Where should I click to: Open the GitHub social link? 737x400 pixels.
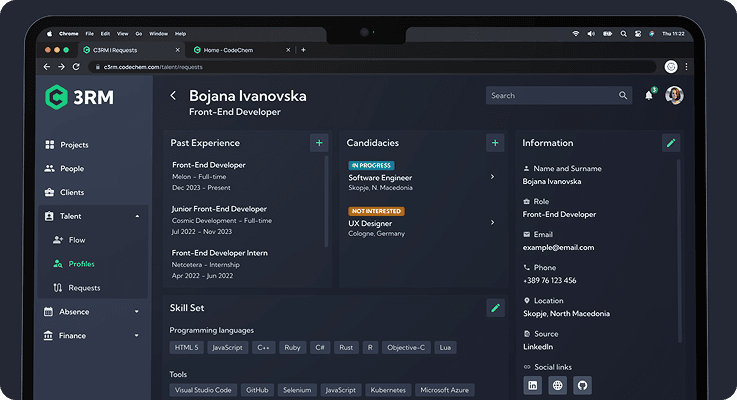click(x=582, y=385)
